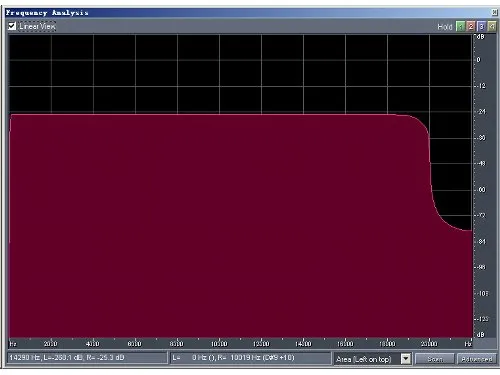Click the 10000 Hz mark on frequency axis
This screenshot has height=375, width=500.
pos(219,343)
